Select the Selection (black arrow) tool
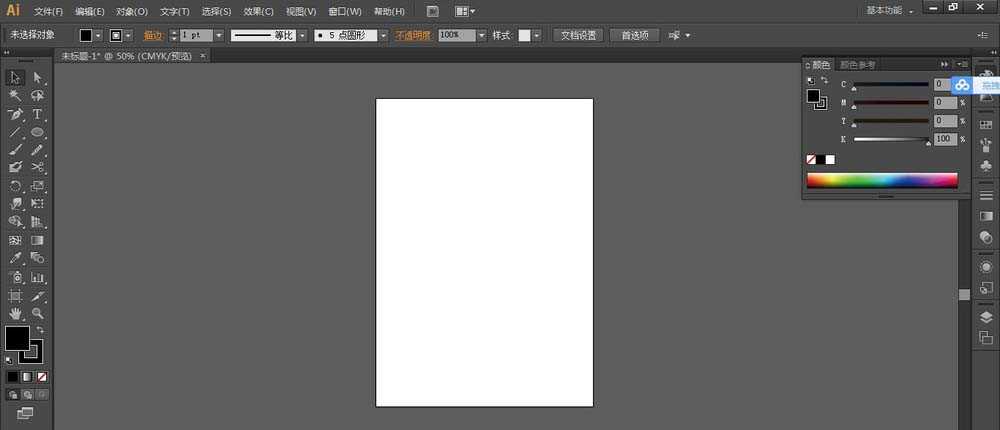Image resolution: width=1000 pixels, height=430 pixels. [15, 77]
